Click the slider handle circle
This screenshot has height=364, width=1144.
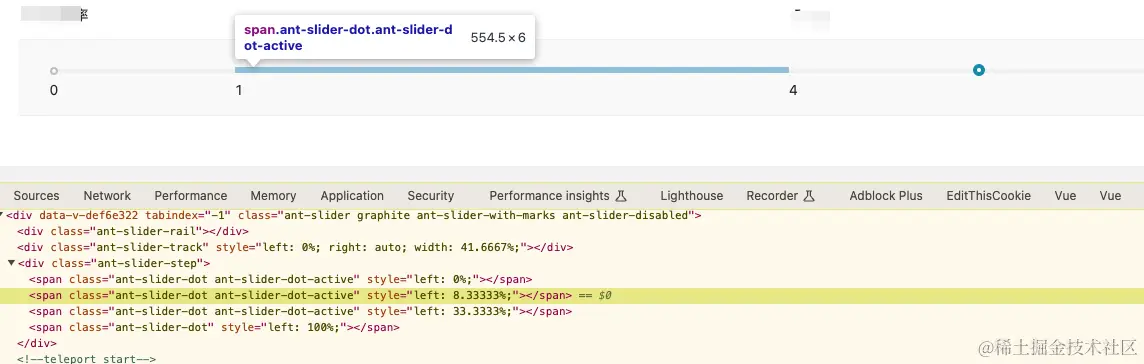tap(979, 70)
